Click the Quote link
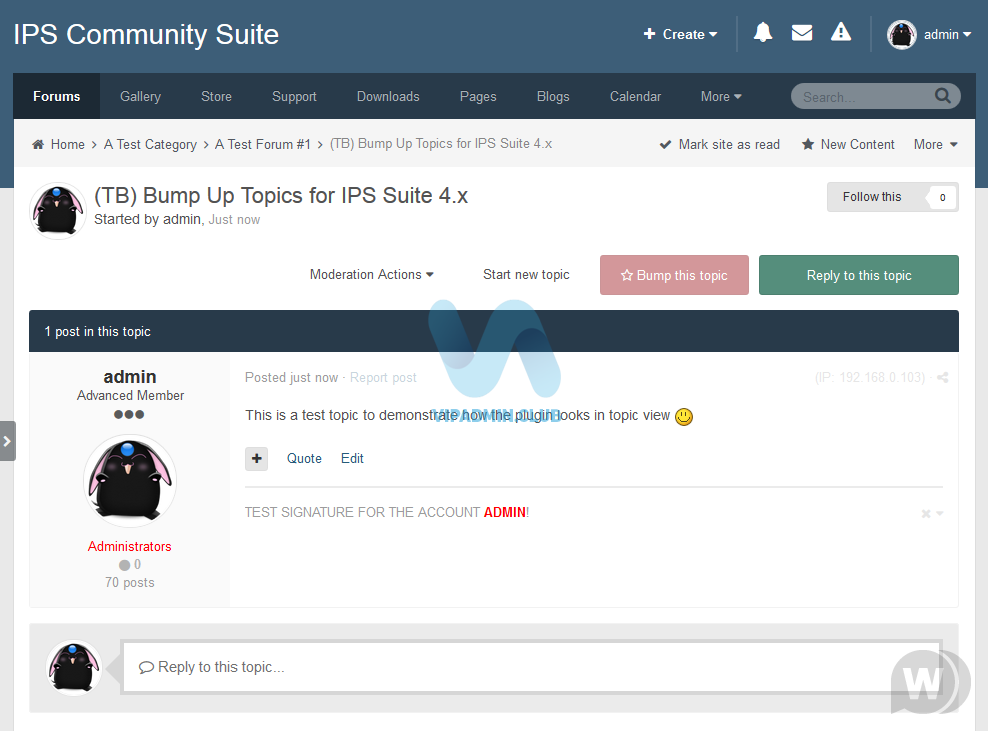The height and width of the screenshot is (731, 988). (304, 459)
